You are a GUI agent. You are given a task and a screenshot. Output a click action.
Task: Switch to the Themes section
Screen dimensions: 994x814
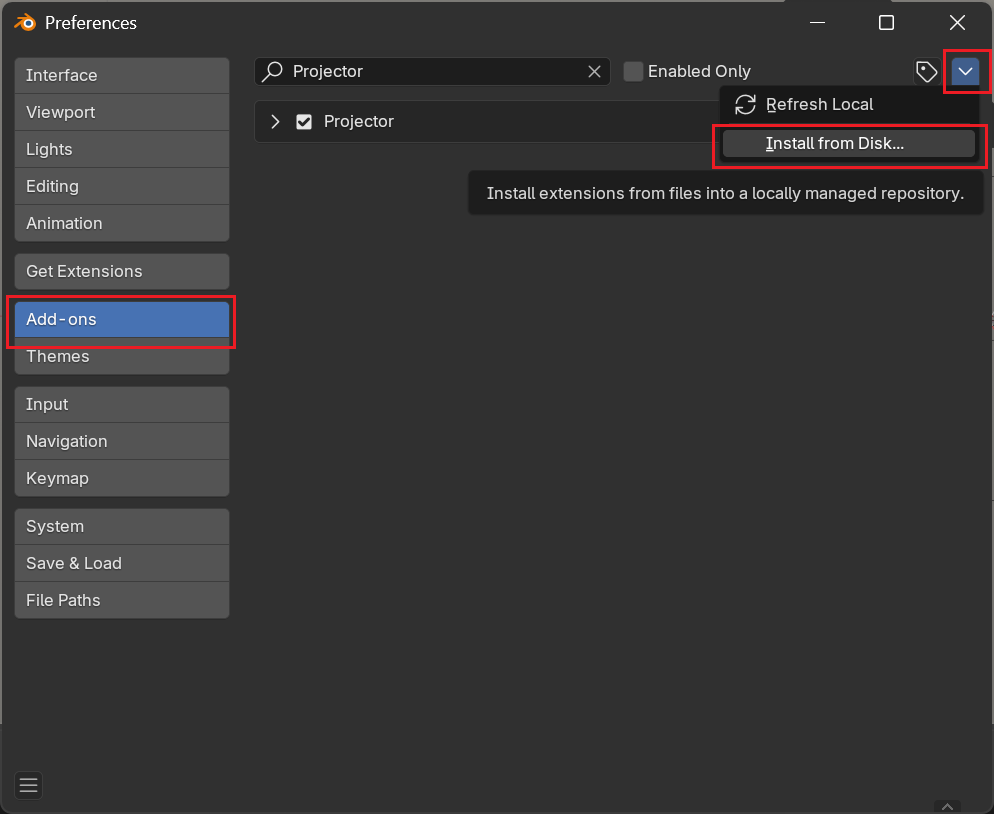pyautogui.click(x=122, y=356)
